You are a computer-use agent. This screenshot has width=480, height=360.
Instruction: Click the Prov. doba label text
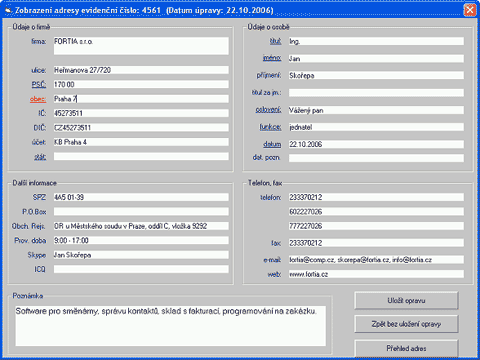[x=30, y=240]
